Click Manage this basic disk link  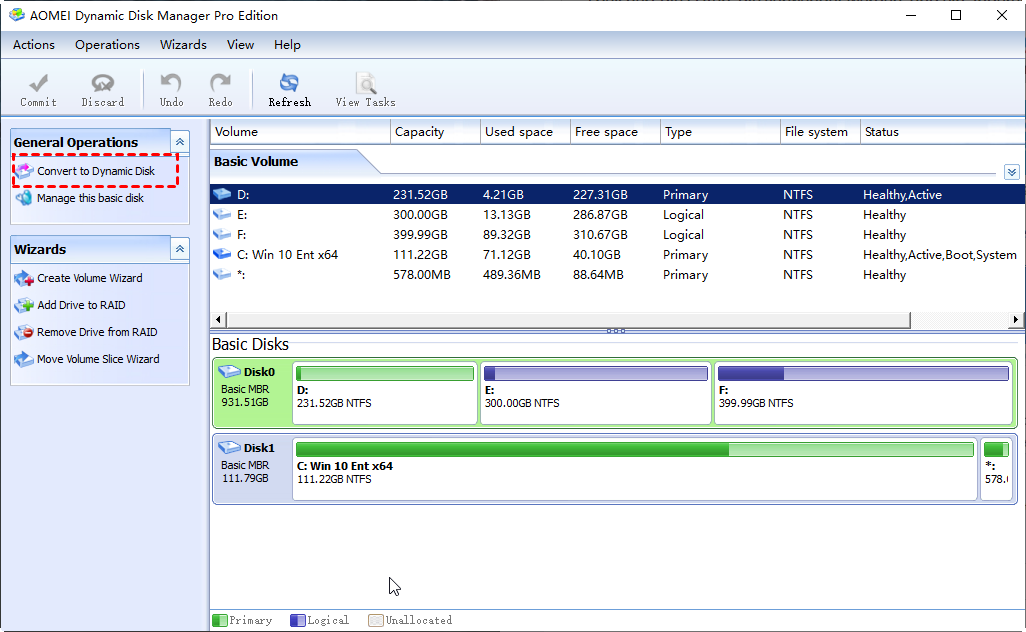coord(90,198)
